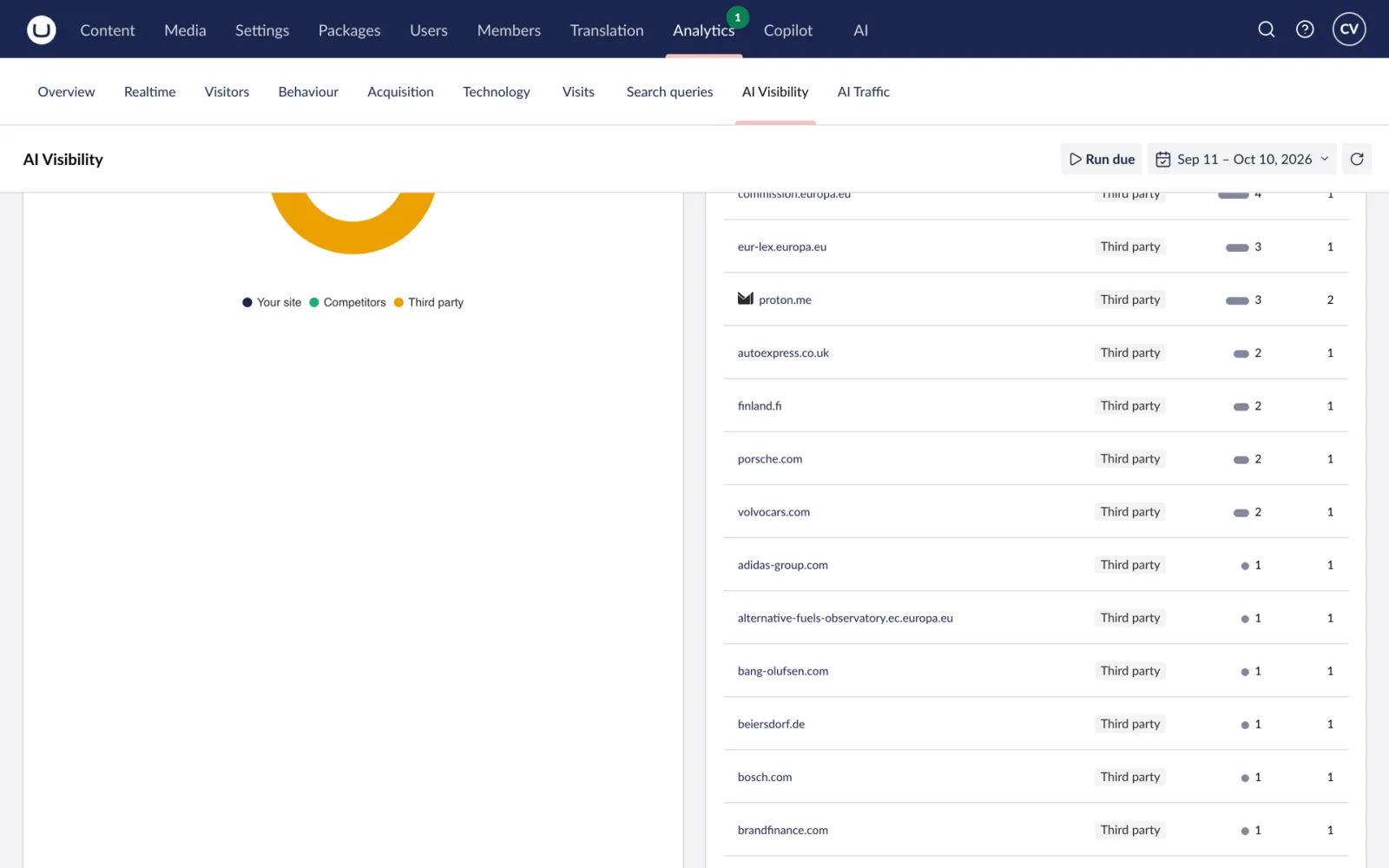1389x868 pixels.
Task: Select the finland.fi row
Action: pyautogui.click(x=1035, y=405)
